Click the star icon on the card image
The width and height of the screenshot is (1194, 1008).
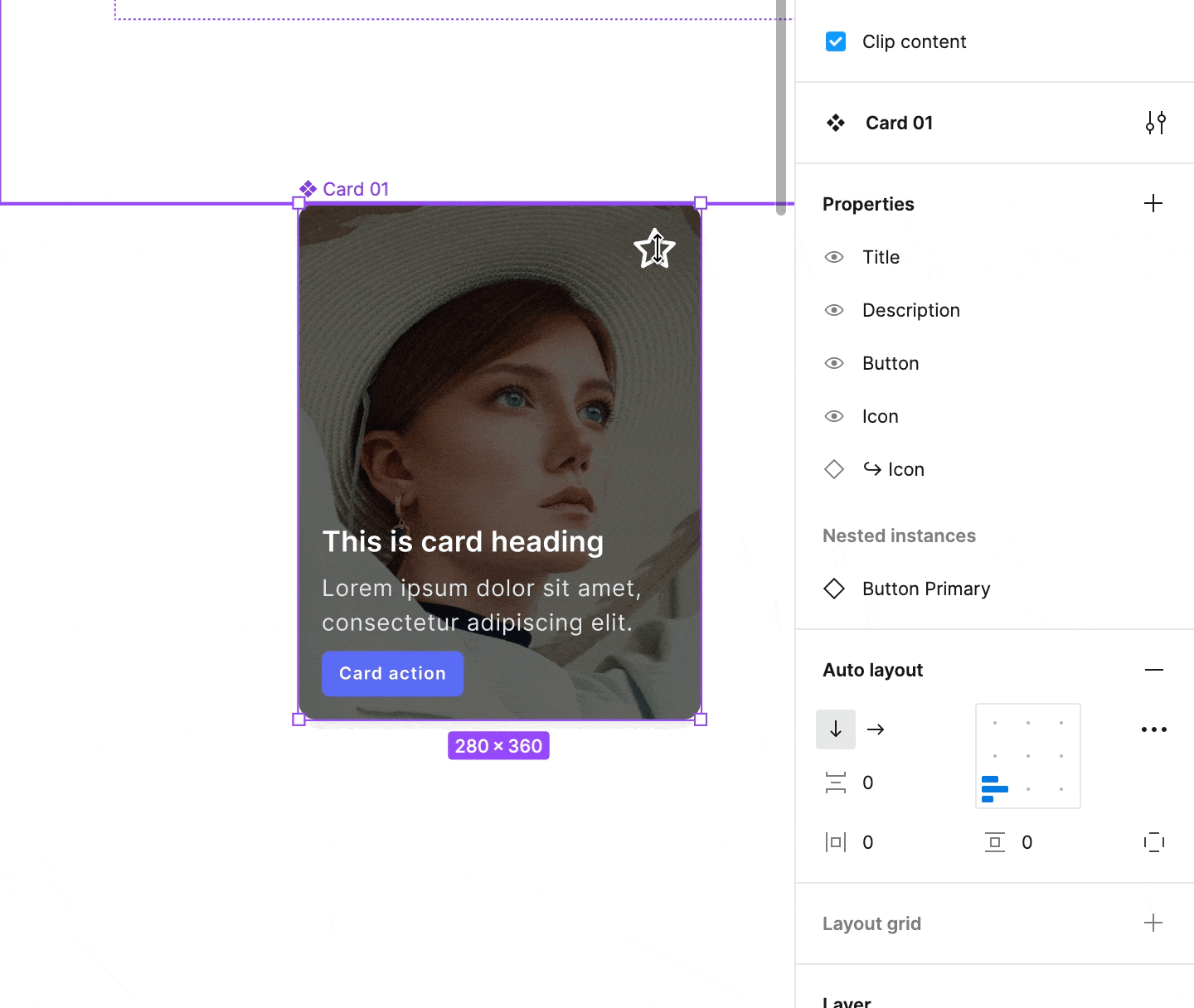654,249
